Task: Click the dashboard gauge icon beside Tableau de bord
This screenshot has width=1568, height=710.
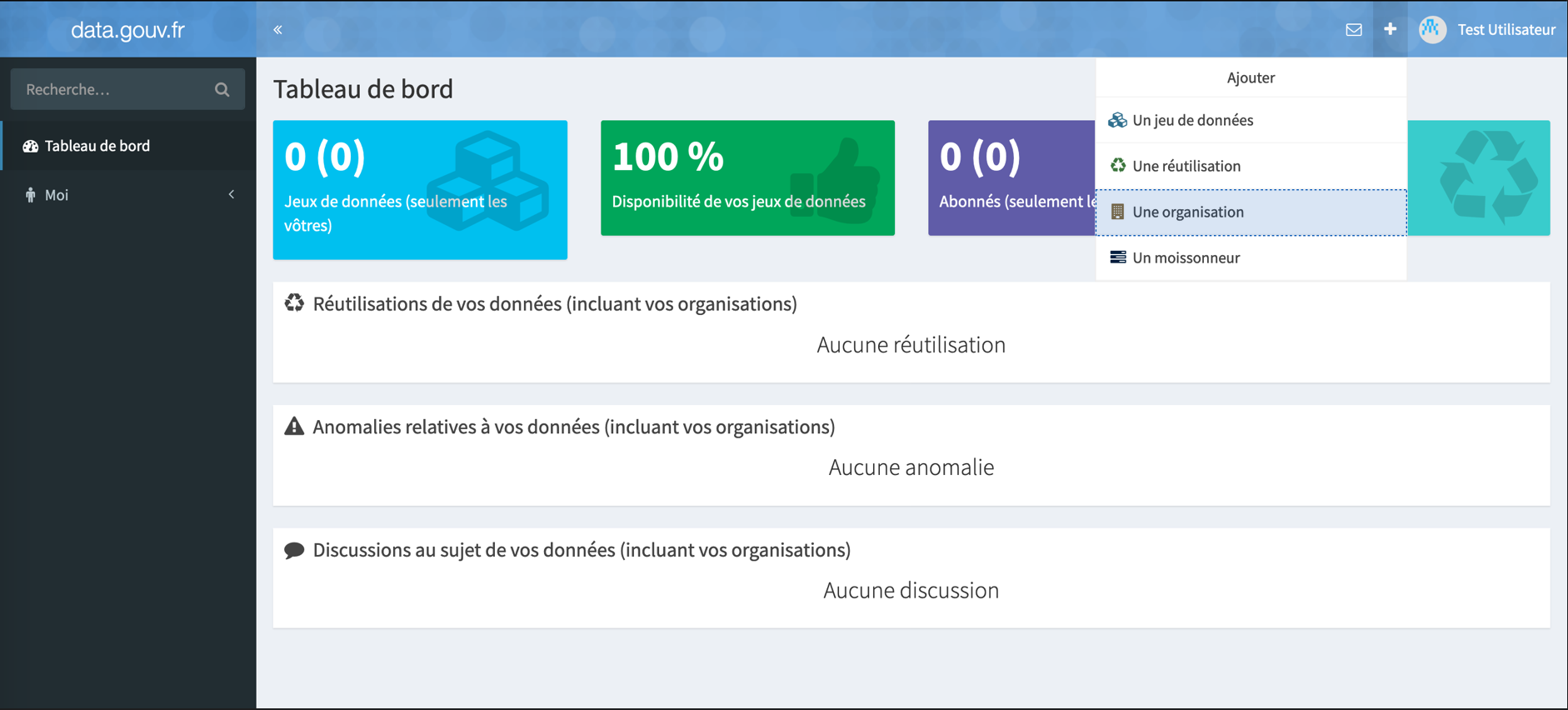Action: click(31, 146)
